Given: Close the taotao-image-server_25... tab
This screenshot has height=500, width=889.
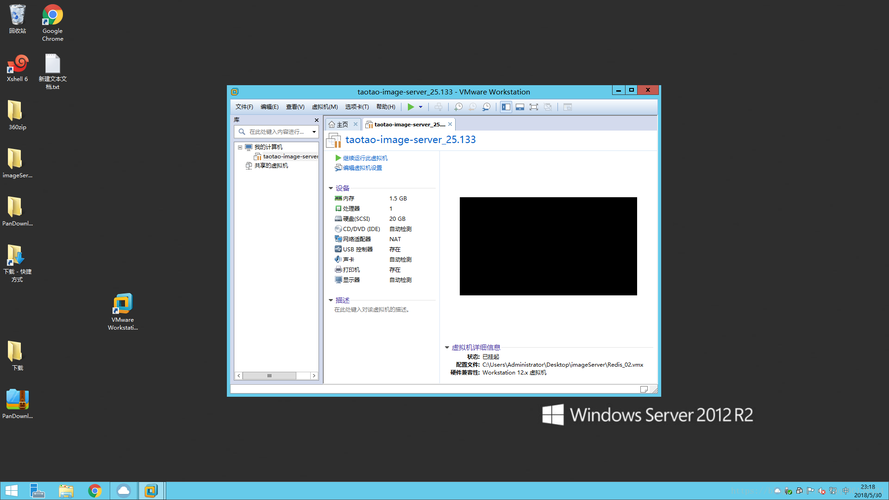Looking at the screenshot, I should click(450, 124).
